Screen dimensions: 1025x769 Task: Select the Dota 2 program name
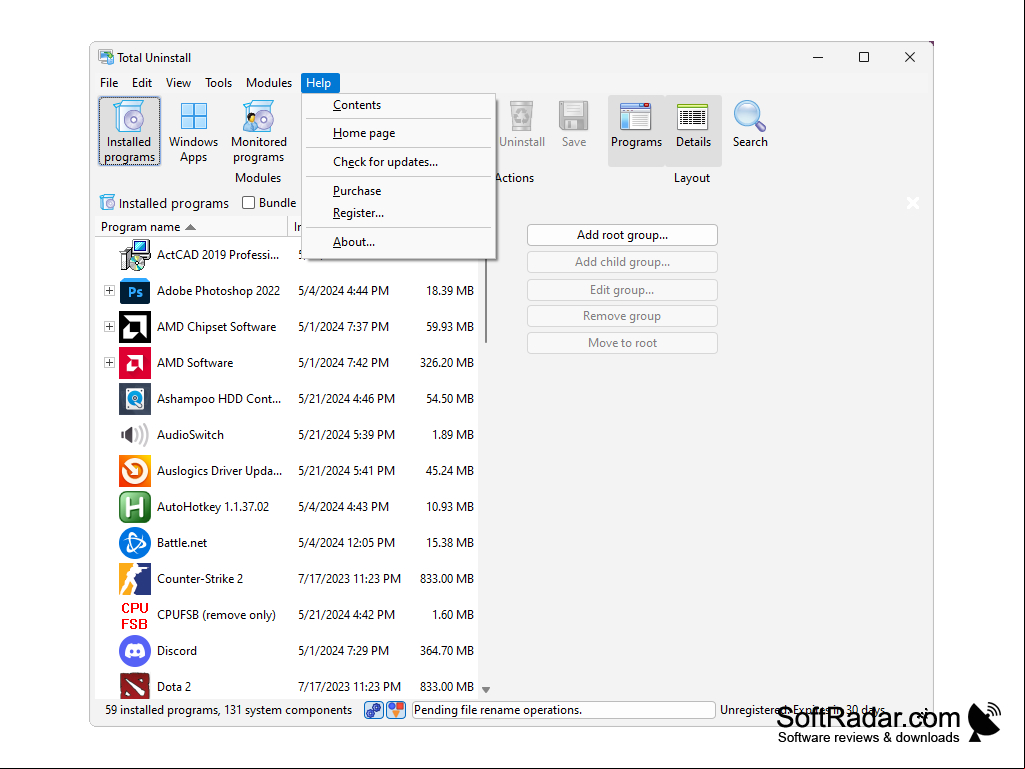tap(174, 687)
